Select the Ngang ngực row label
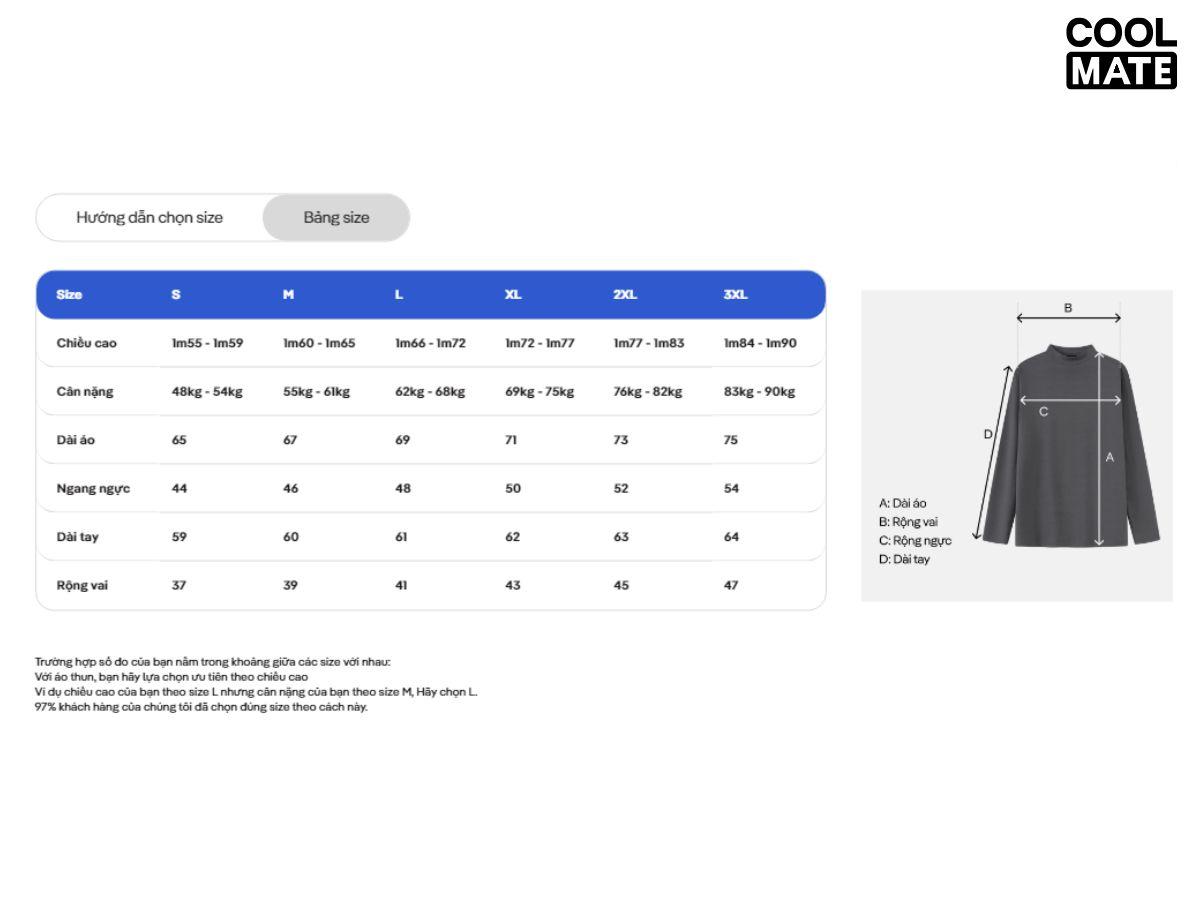 (x=93, y=489)
